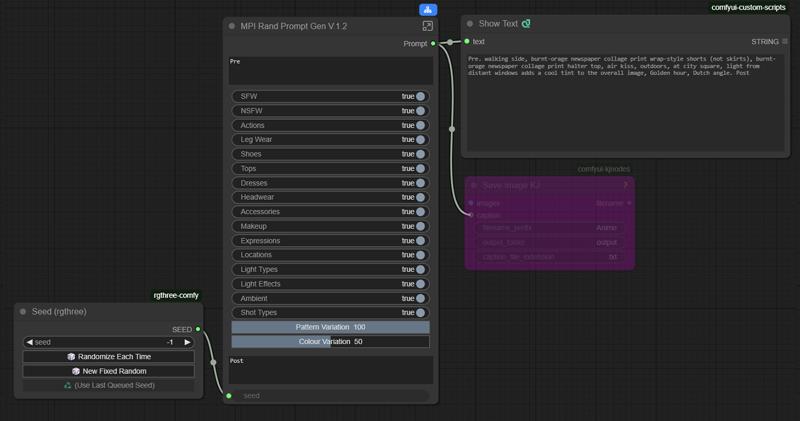
Task: Adjust the Colour Variation slider
Action: pos(330,342)
